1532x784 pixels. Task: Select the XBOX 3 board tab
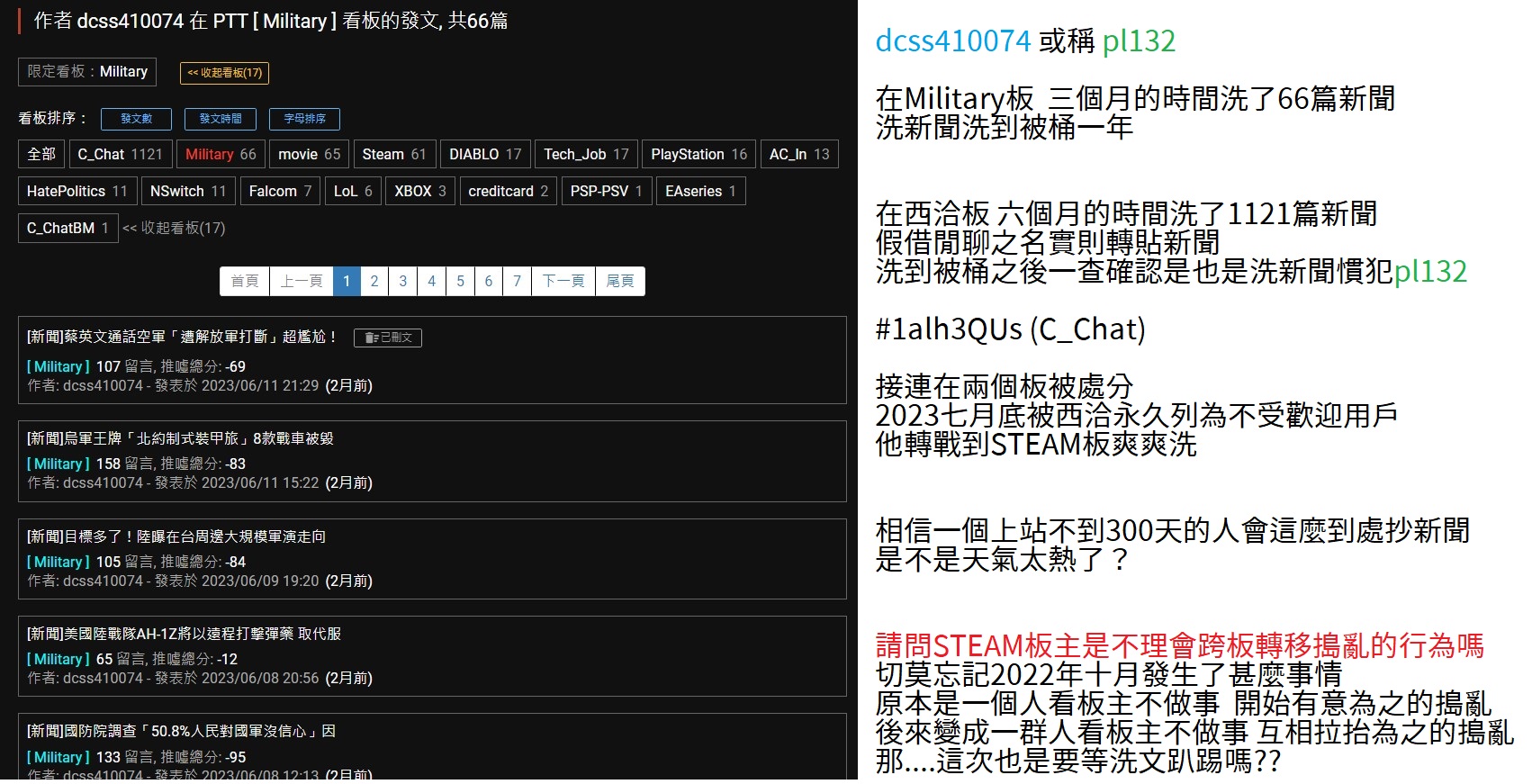click(420, 191)
